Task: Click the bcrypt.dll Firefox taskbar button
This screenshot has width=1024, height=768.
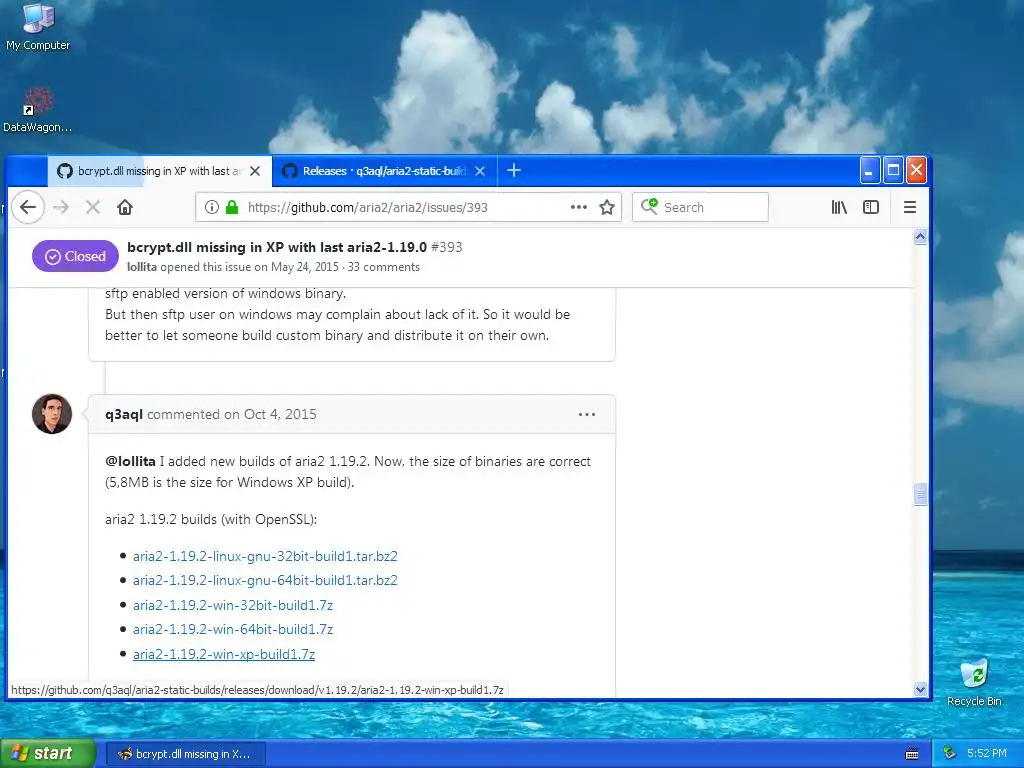Action: point(185,754)
